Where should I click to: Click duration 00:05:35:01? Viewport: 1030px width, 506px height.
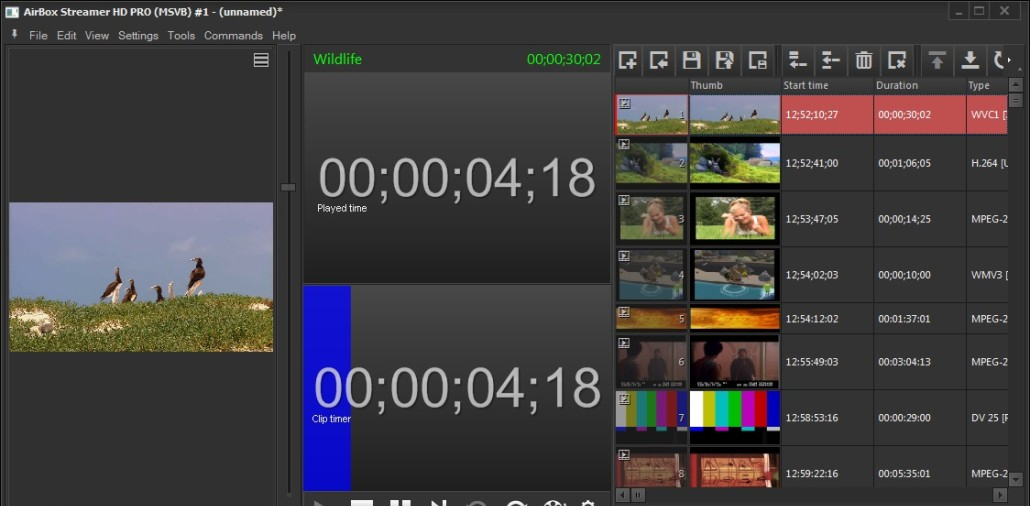pos(905,474)
